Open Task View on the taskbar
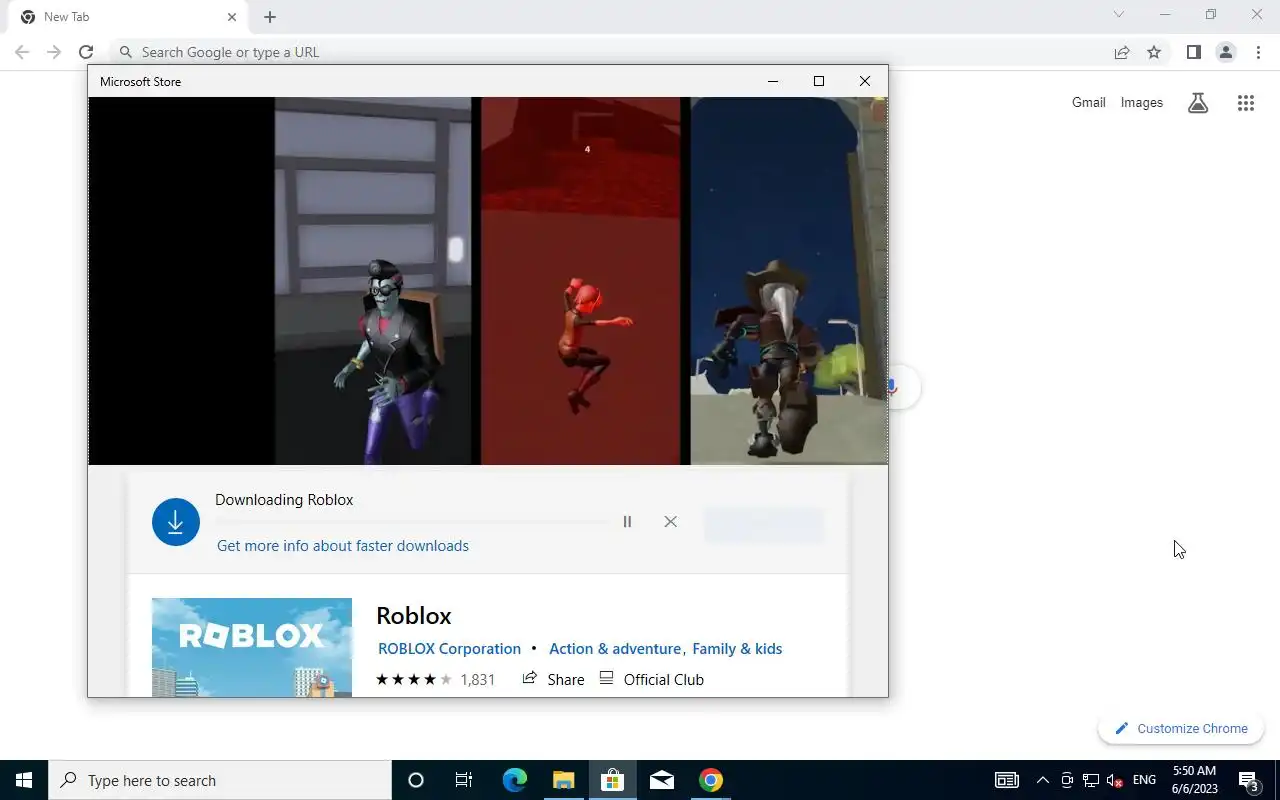 pos(464,780)
